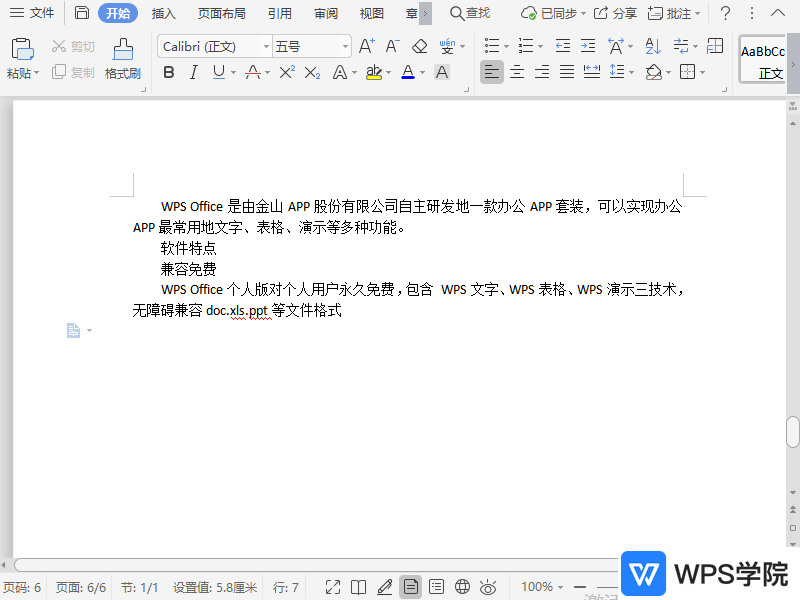Viewport: 800px width, 600px height.
Task: Enable center alignment
Action: click(516, 72)
